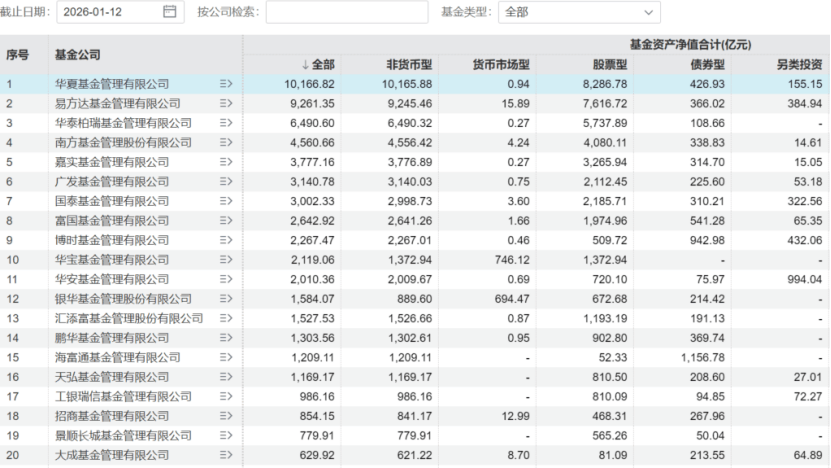Sort table by 另类投资 column header

coord(799,64)
